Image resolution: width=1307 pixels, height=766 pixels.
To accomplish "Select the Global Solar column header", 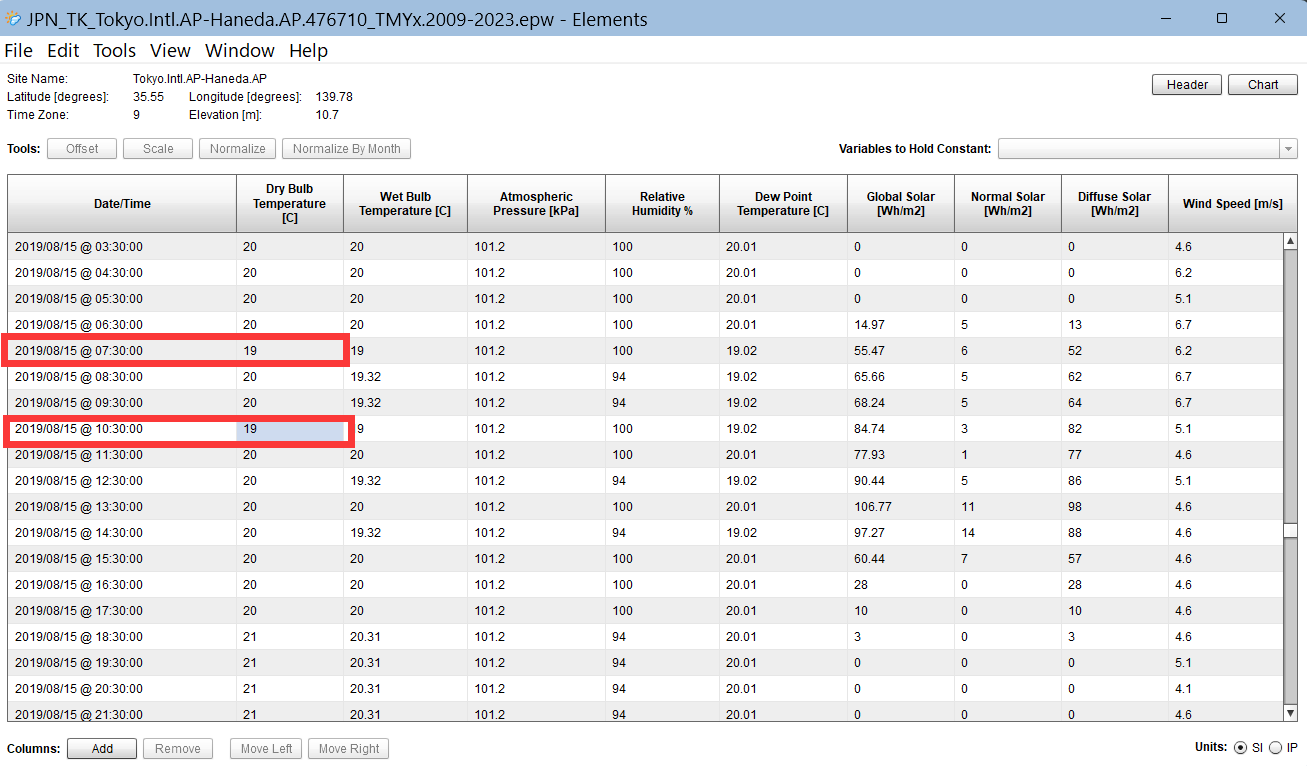I will pyautogui.click(x=901, y=204).
